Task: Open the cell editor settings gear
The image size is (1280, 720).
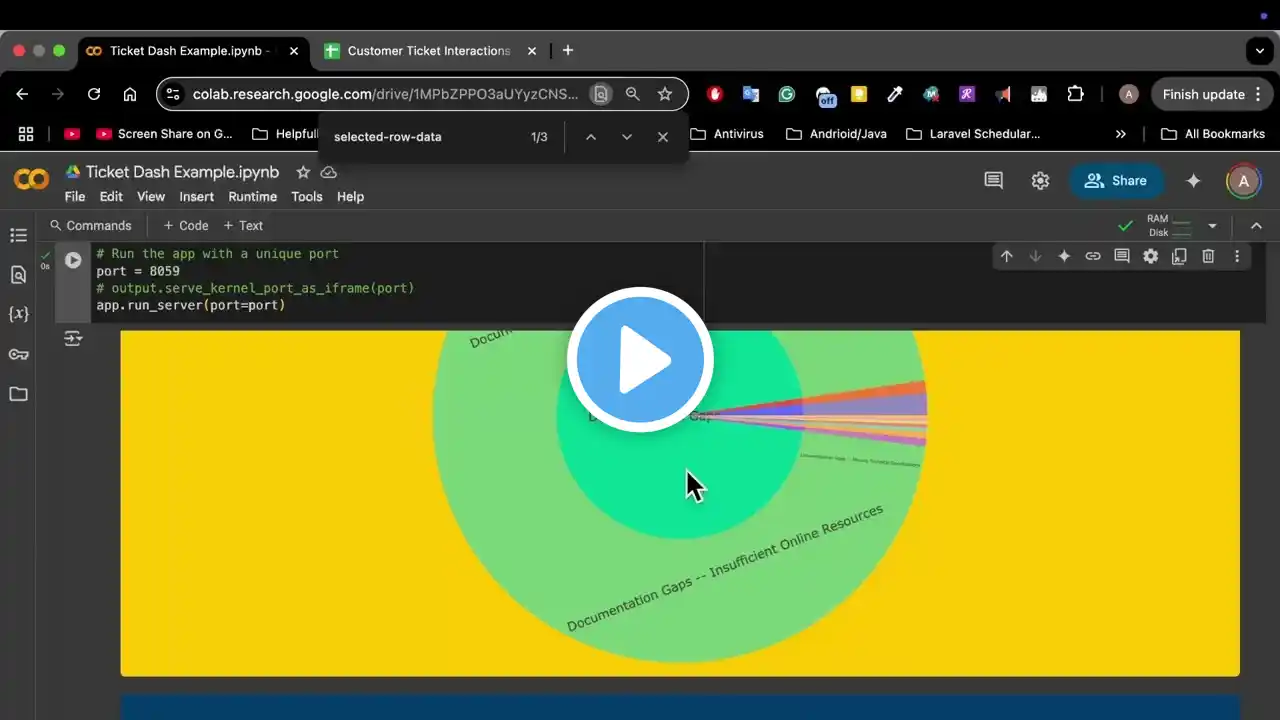Action: point(1150,256)
